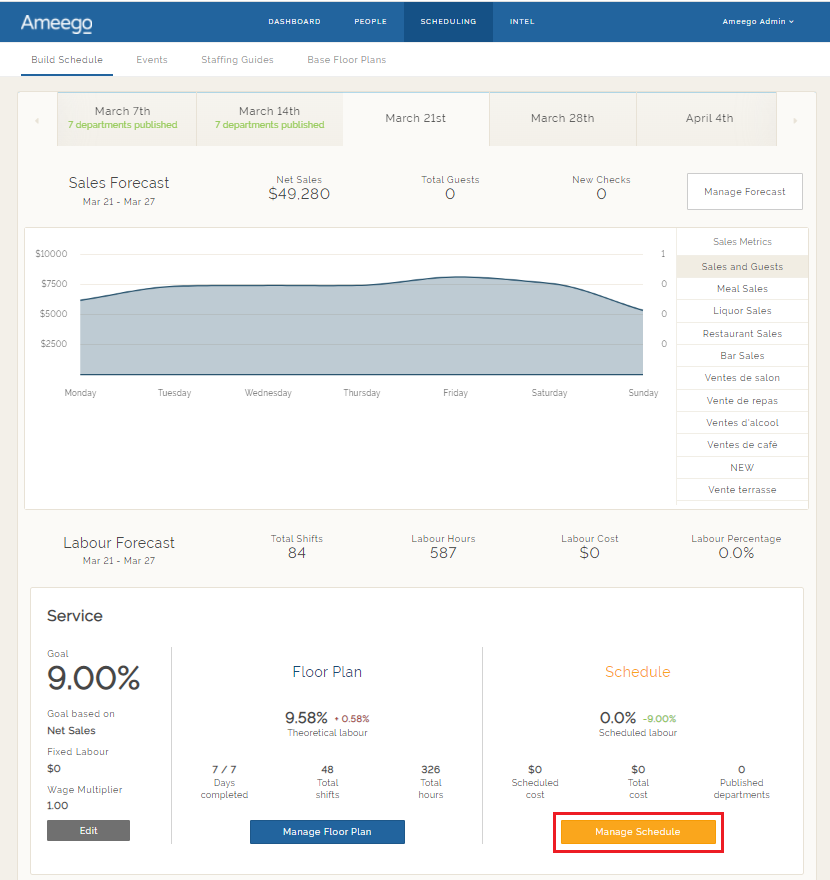Click the Manage Schedule button
The height and width of the screenshot is (880, 830).
click(x=637, y=831)
